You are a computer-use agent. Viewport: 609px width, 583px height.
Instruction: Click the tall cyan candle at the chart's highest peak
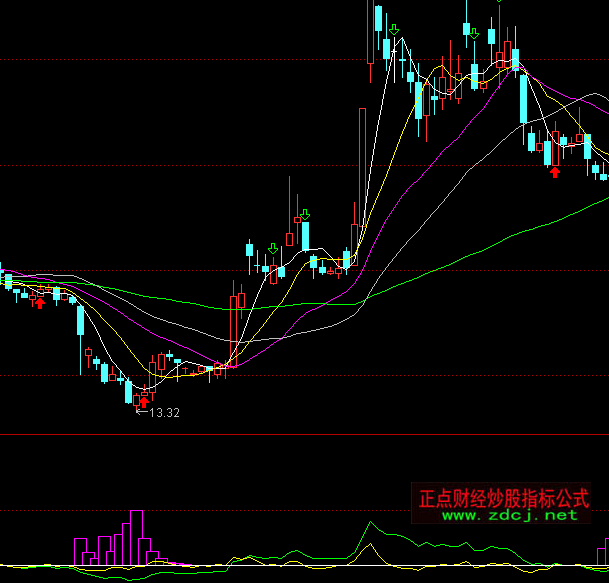tap(378, 25)
